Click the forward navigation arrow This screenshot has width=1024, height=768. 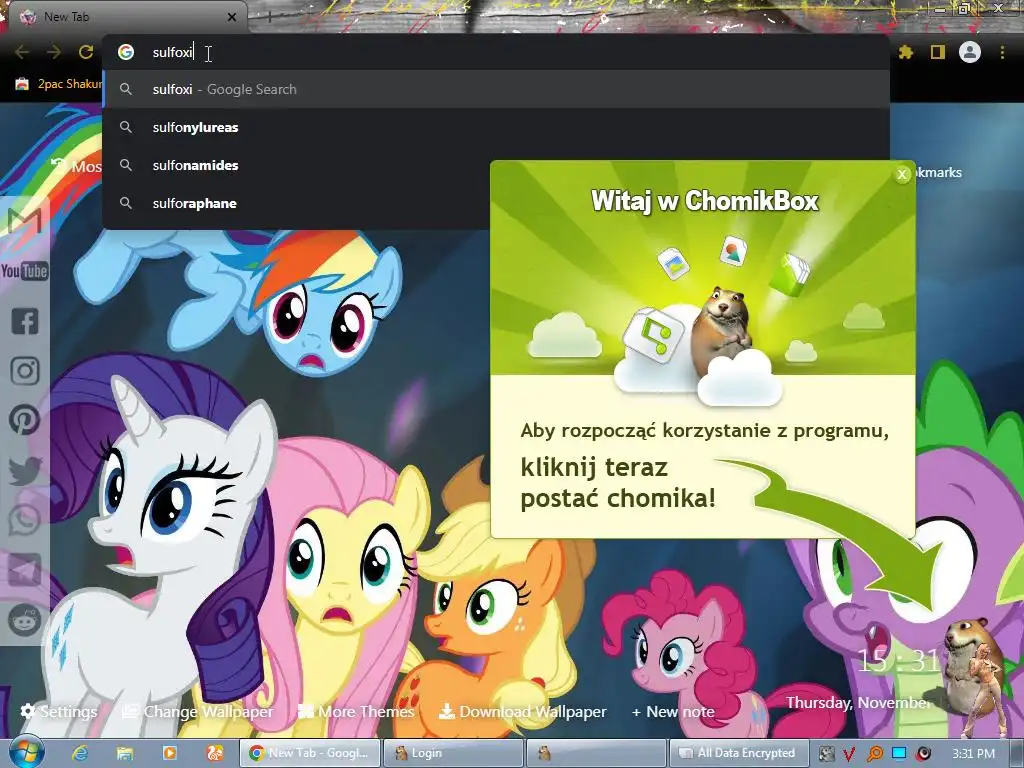(54, 52)
